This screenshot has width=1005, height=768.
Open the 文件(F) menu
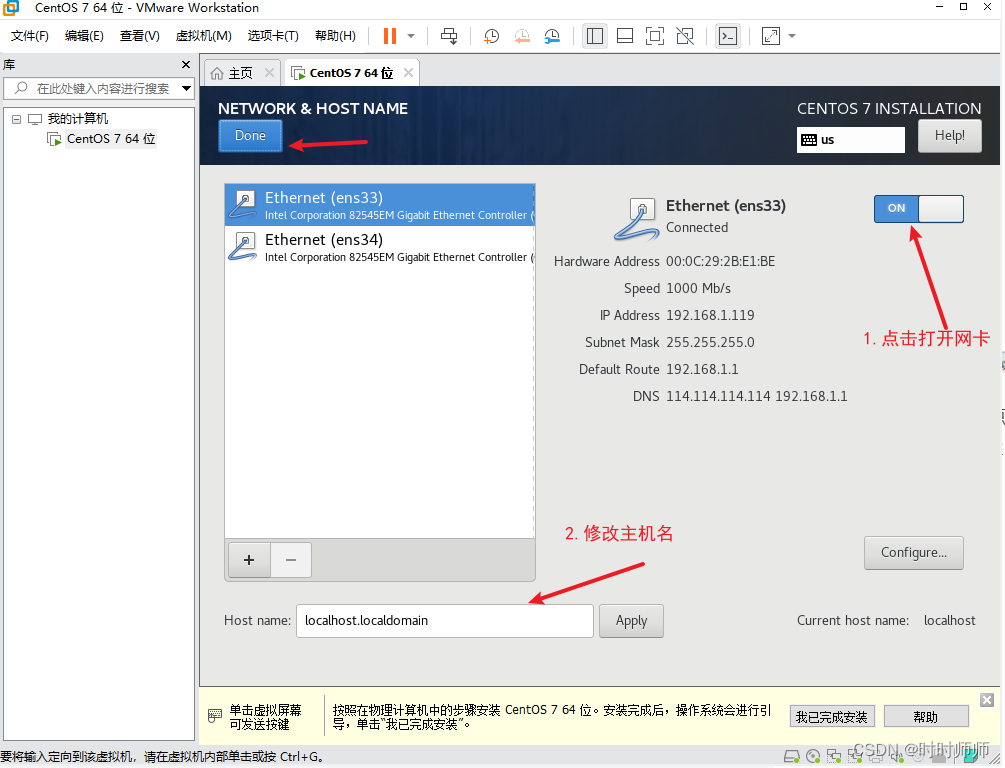[x=29, y=36]
